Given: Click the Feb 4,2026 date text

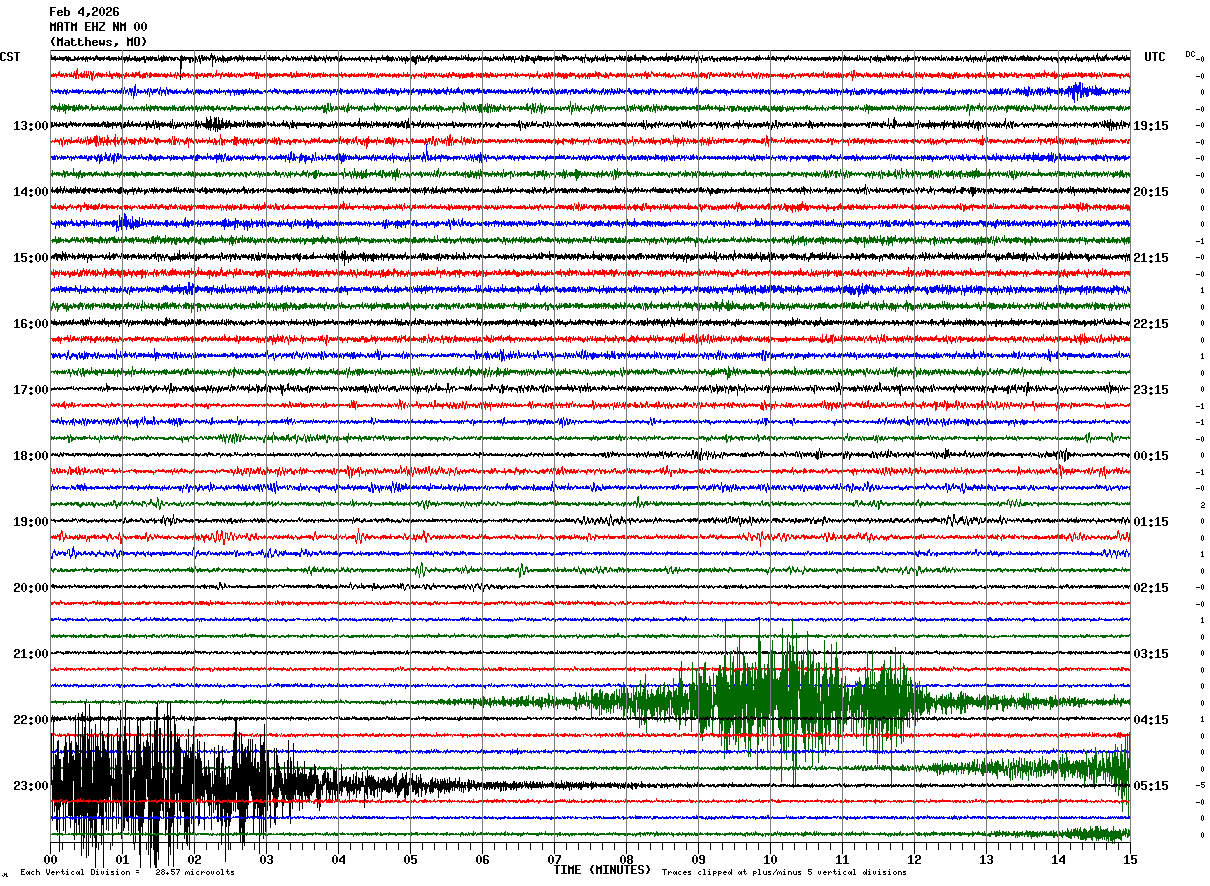Looking at the screenshot, I should pyautogui.click(x=84, y=12).
